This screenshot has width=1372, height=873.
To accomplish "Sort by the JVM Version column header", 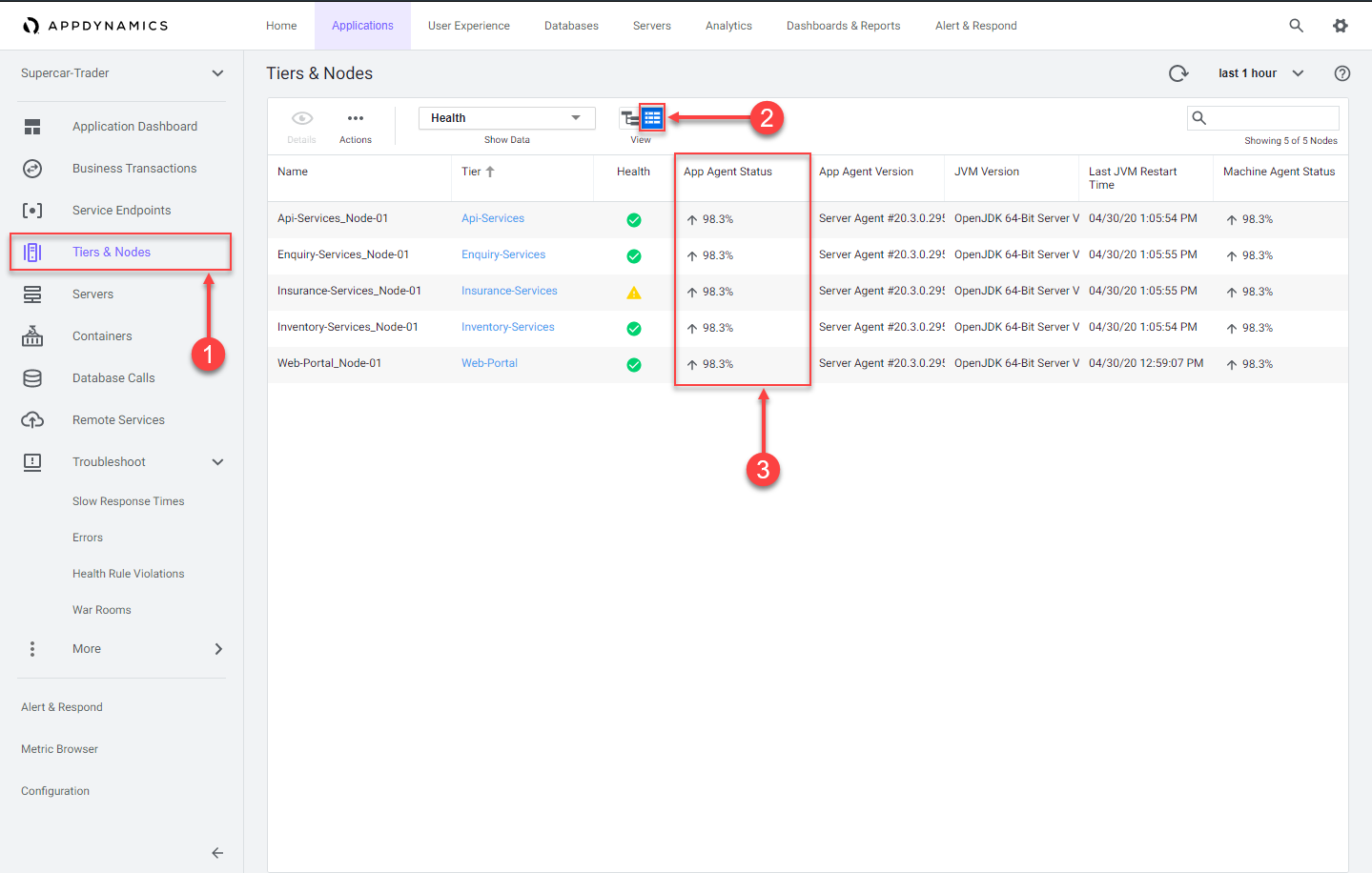I will [987, 172].
